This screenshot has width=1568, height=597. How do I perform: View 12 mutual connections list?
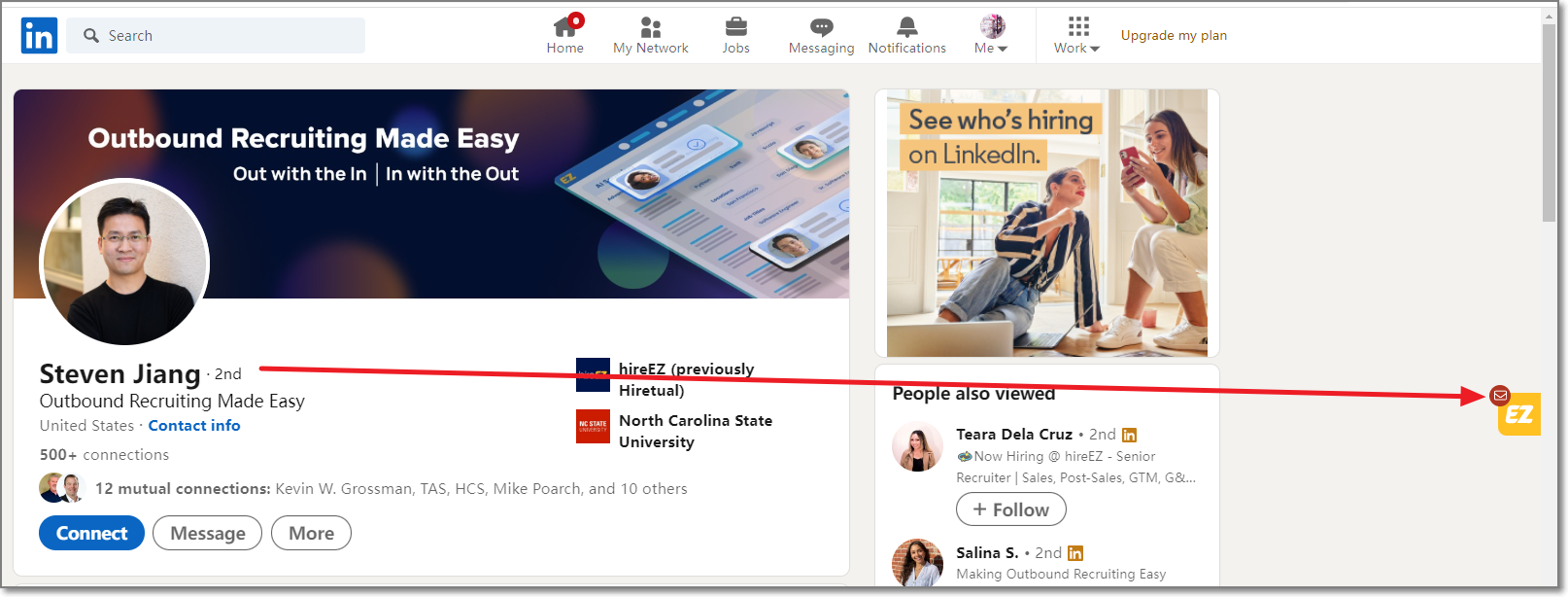[391, 489]
